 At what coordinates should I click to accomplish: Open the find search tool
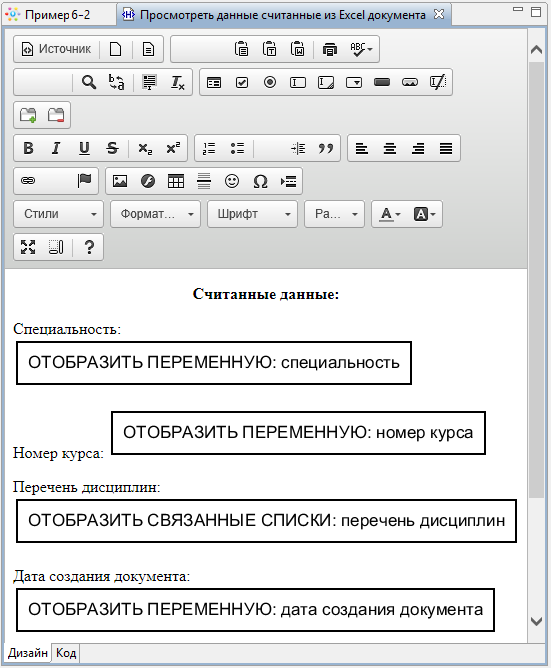pyautogui.click(x=89, y=82)
